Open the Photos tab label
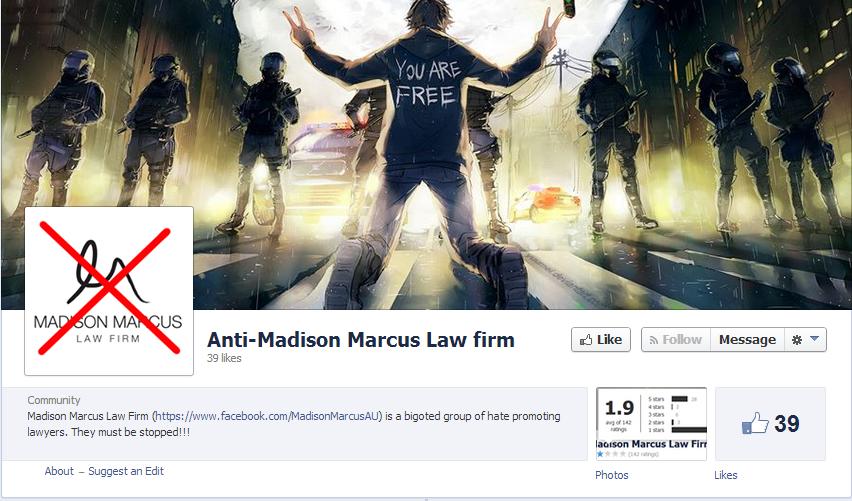This screenshot has height=501, width=852. coord(611,475)
